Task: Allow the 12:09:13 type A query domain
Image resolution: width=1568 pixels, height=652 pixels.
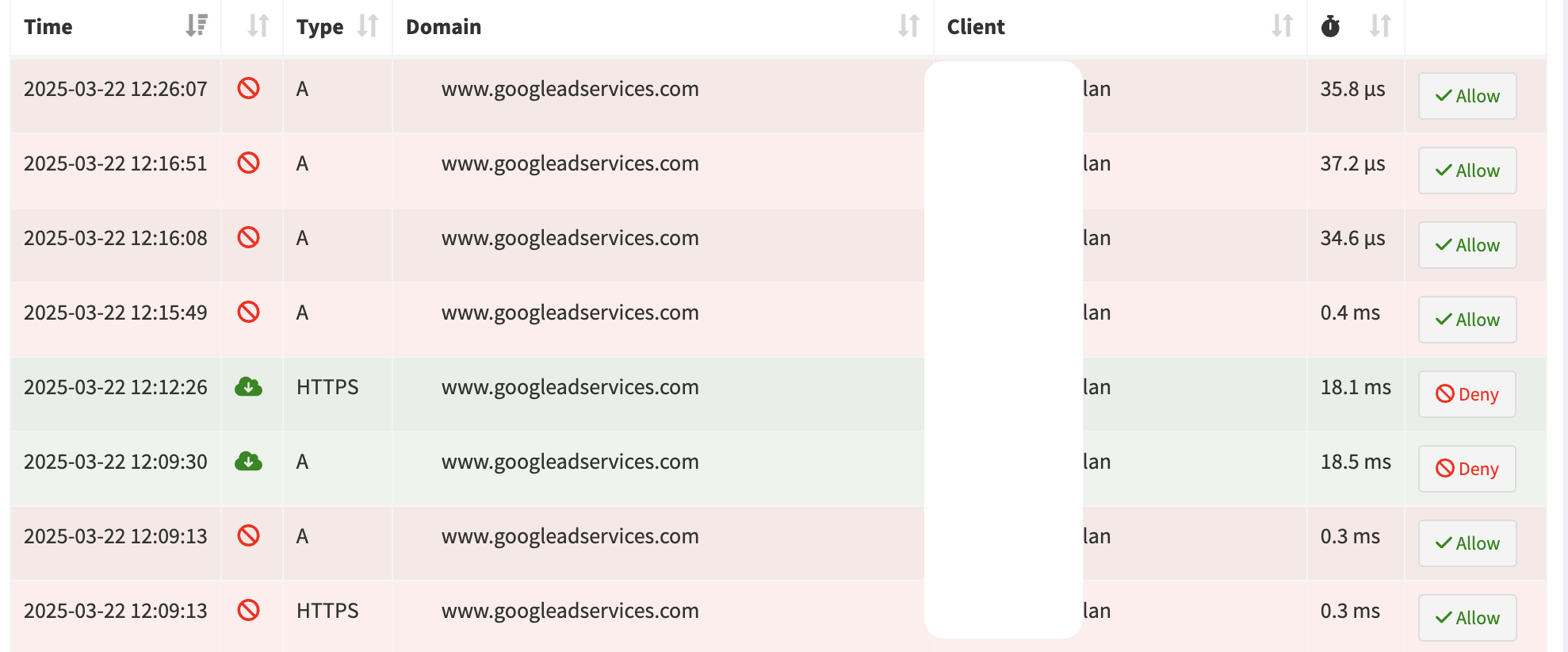Action: coord(1467,543)
